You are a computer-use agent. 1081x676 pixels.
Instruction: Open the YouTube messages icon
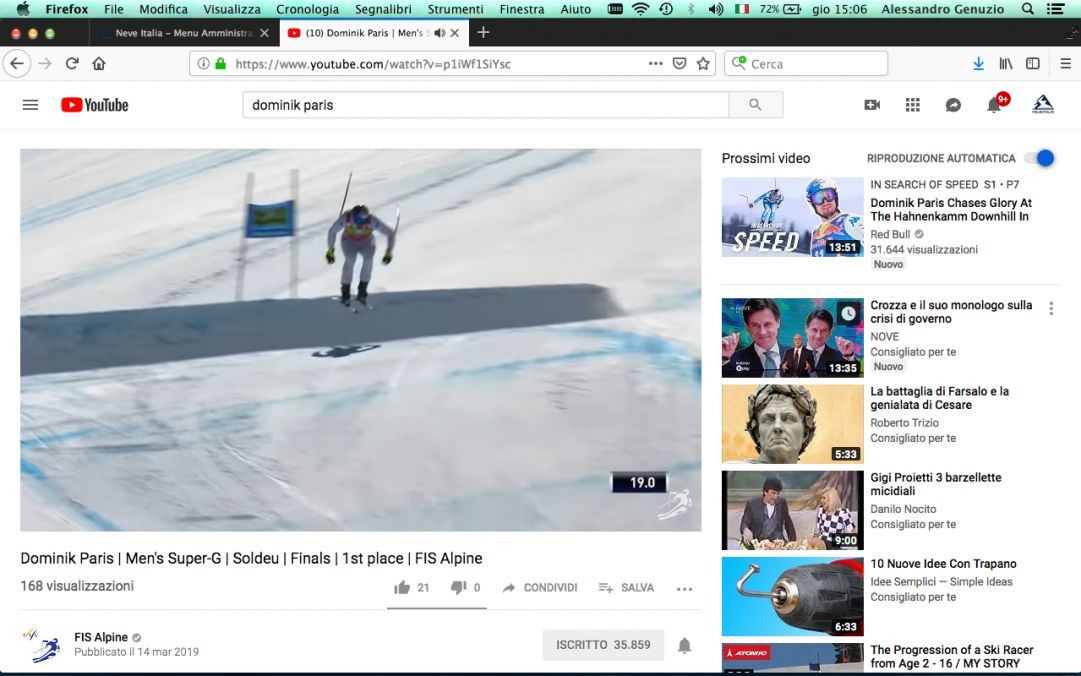(953, 105)
